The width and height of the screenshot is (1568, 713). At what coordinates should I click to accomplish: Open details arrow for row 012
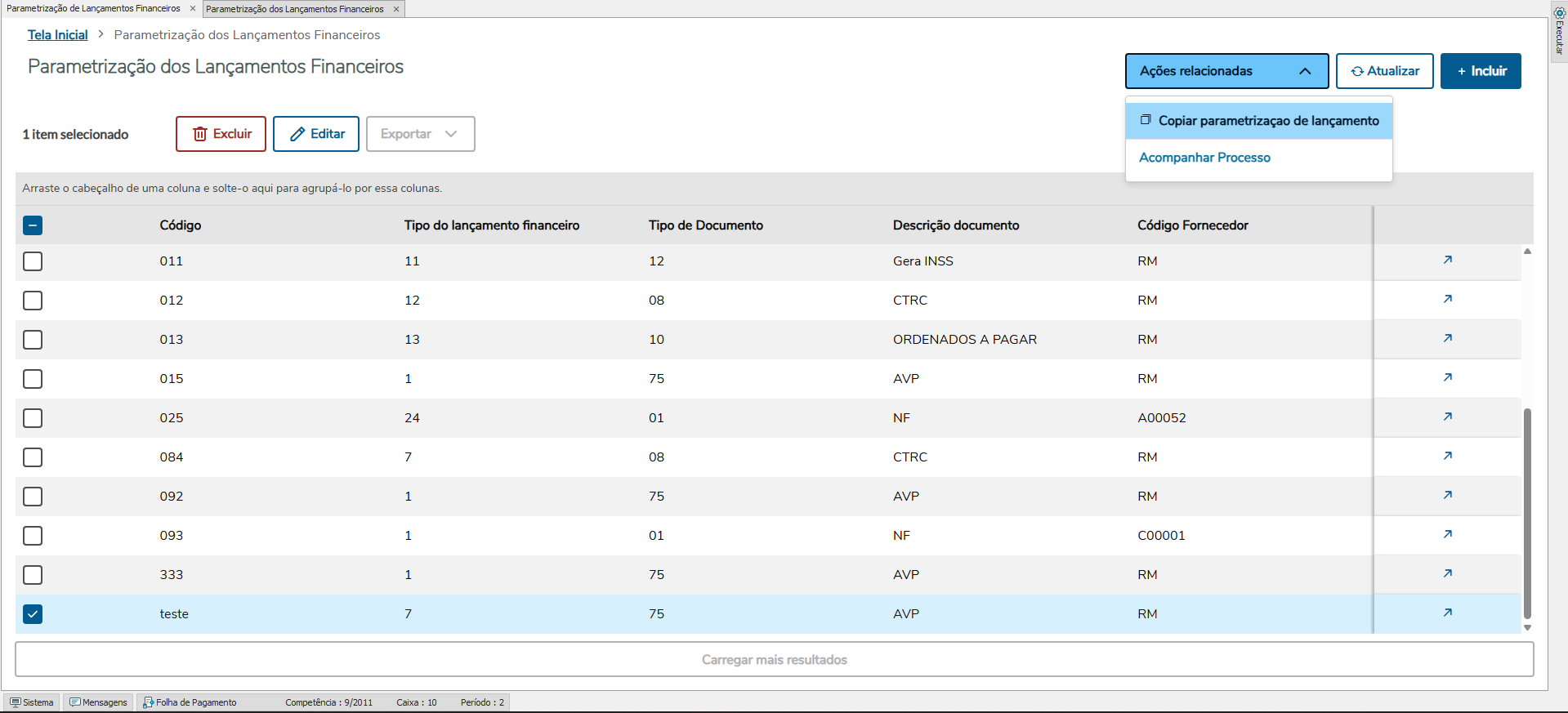pyautogui.click(x=1447, y=300)
